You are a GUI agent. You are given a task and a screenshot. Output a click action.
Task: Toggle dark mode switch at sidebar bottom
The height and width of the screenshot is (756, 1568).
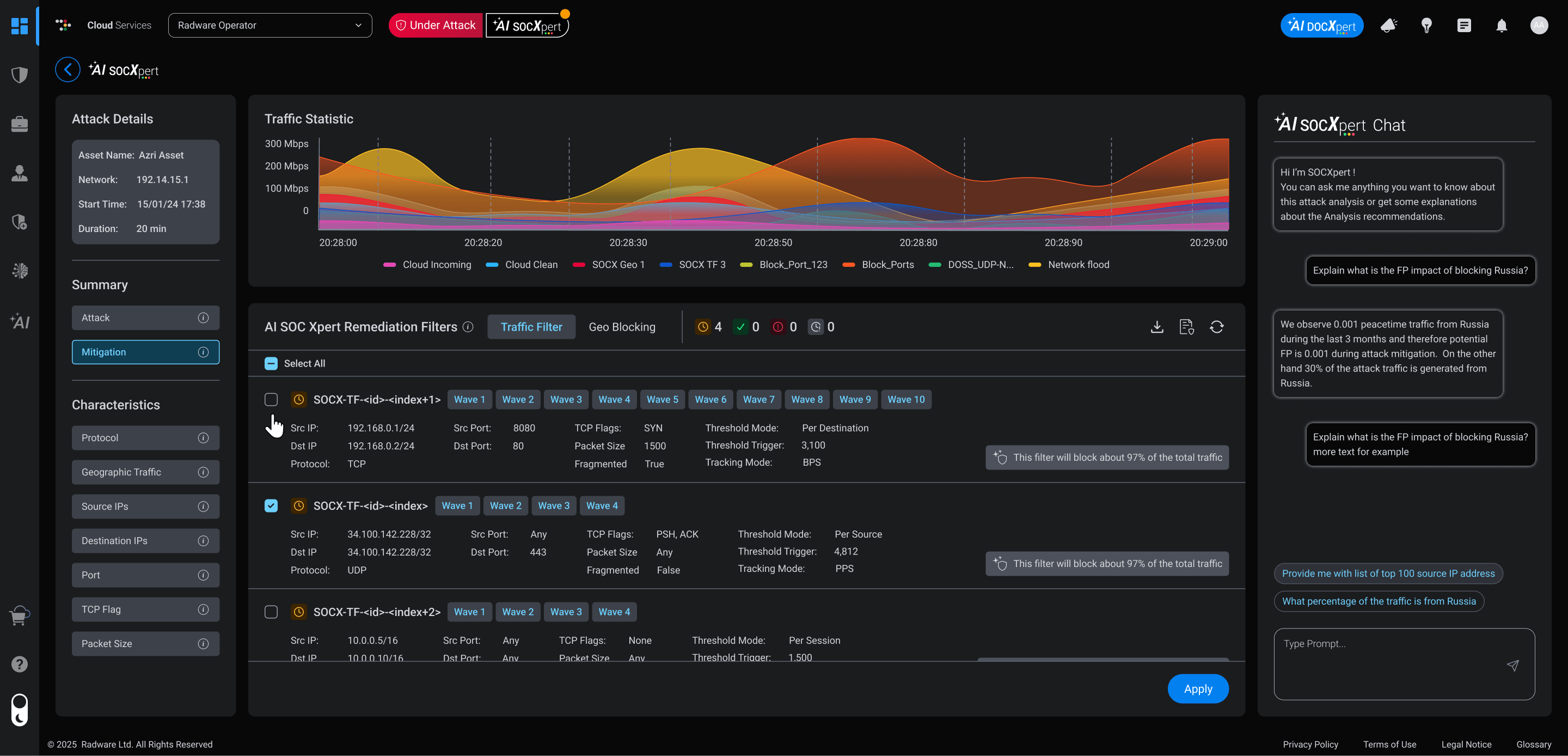[19, 710]
